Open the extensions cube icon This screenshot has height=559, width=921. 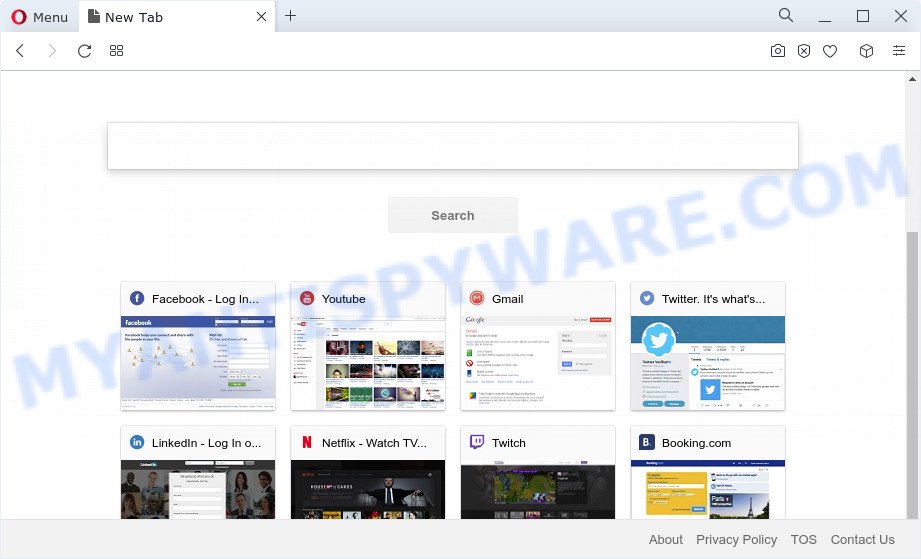(x=866, y=51)
